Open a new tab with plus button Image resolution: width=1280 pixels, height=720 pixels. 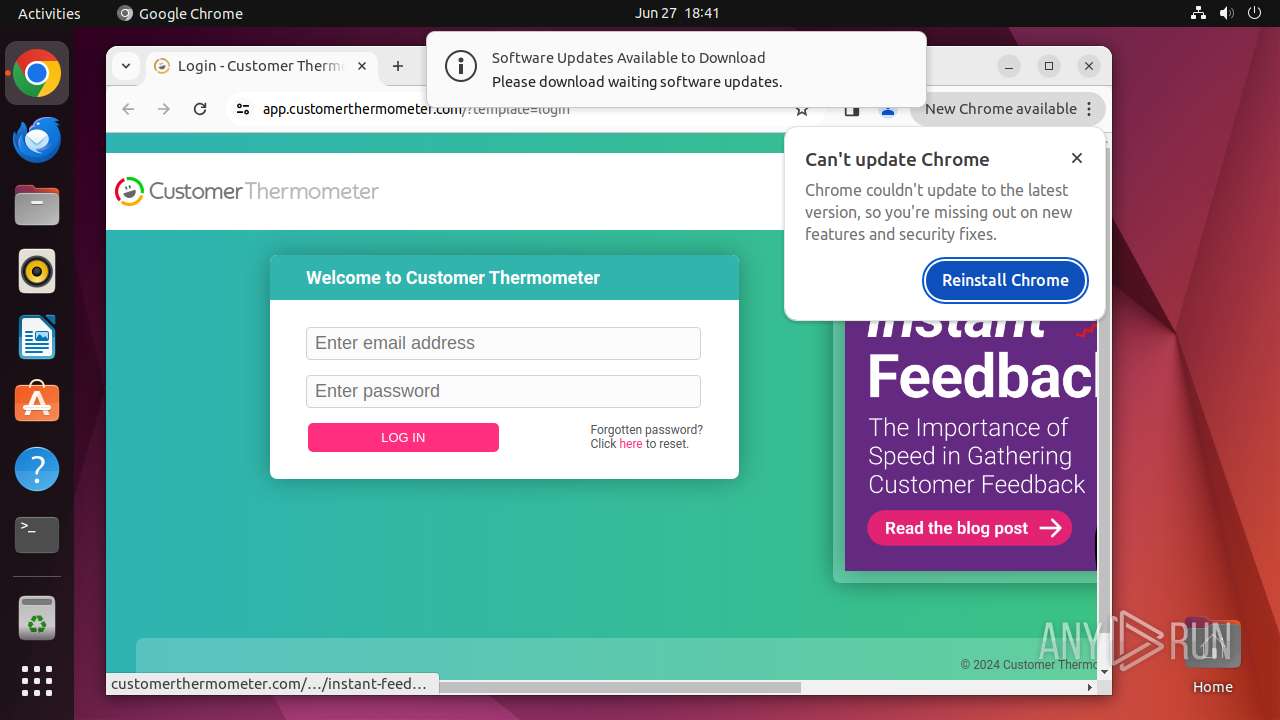pos(398,66)
